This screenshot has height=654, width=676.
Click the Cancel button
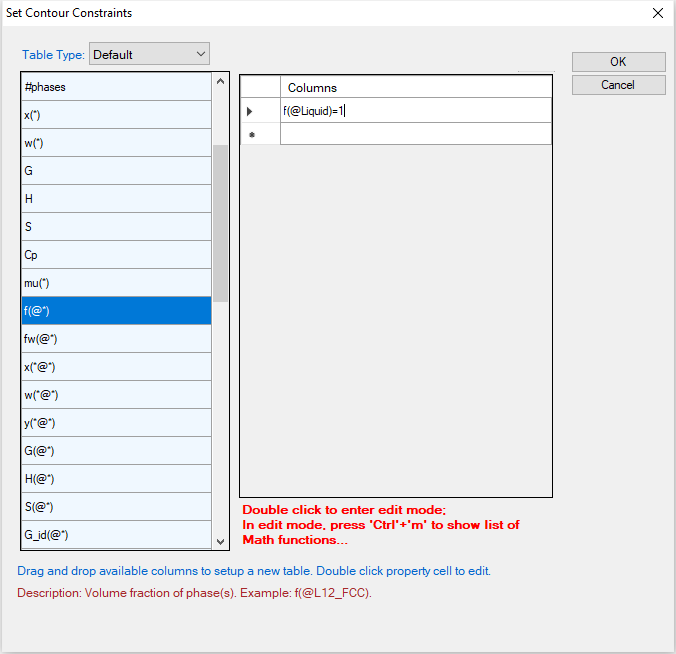[x=618, y=85]
